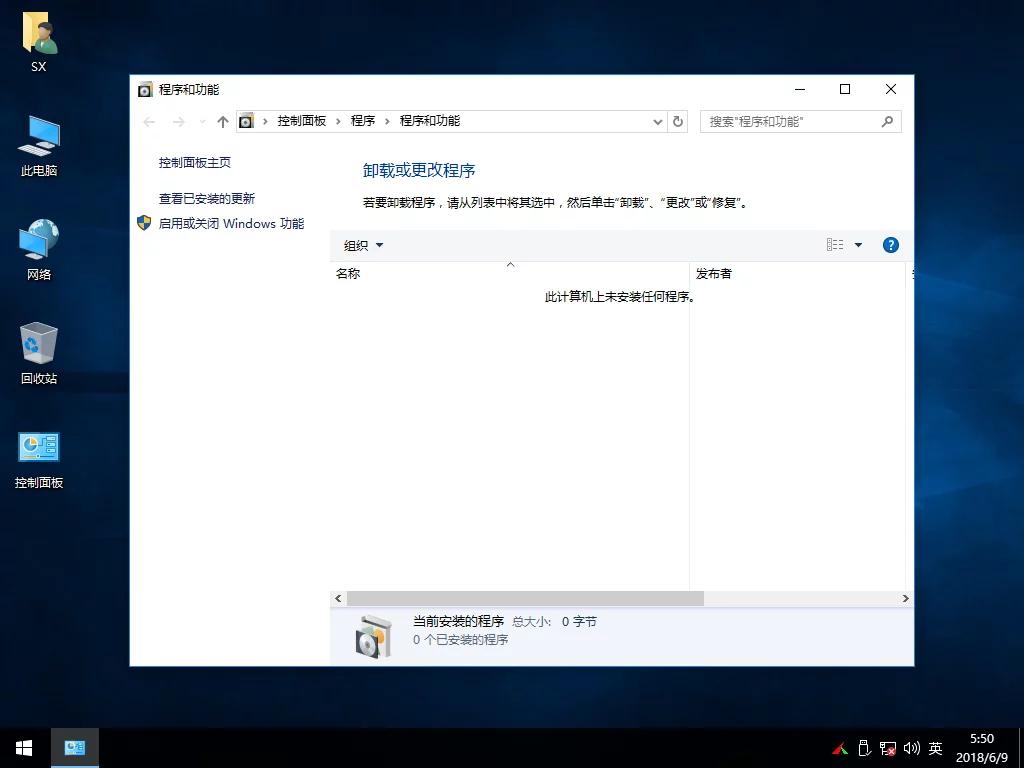Click the refresh icon in the address bar
Screen dimensions: 1024x768
click(678, 121)
